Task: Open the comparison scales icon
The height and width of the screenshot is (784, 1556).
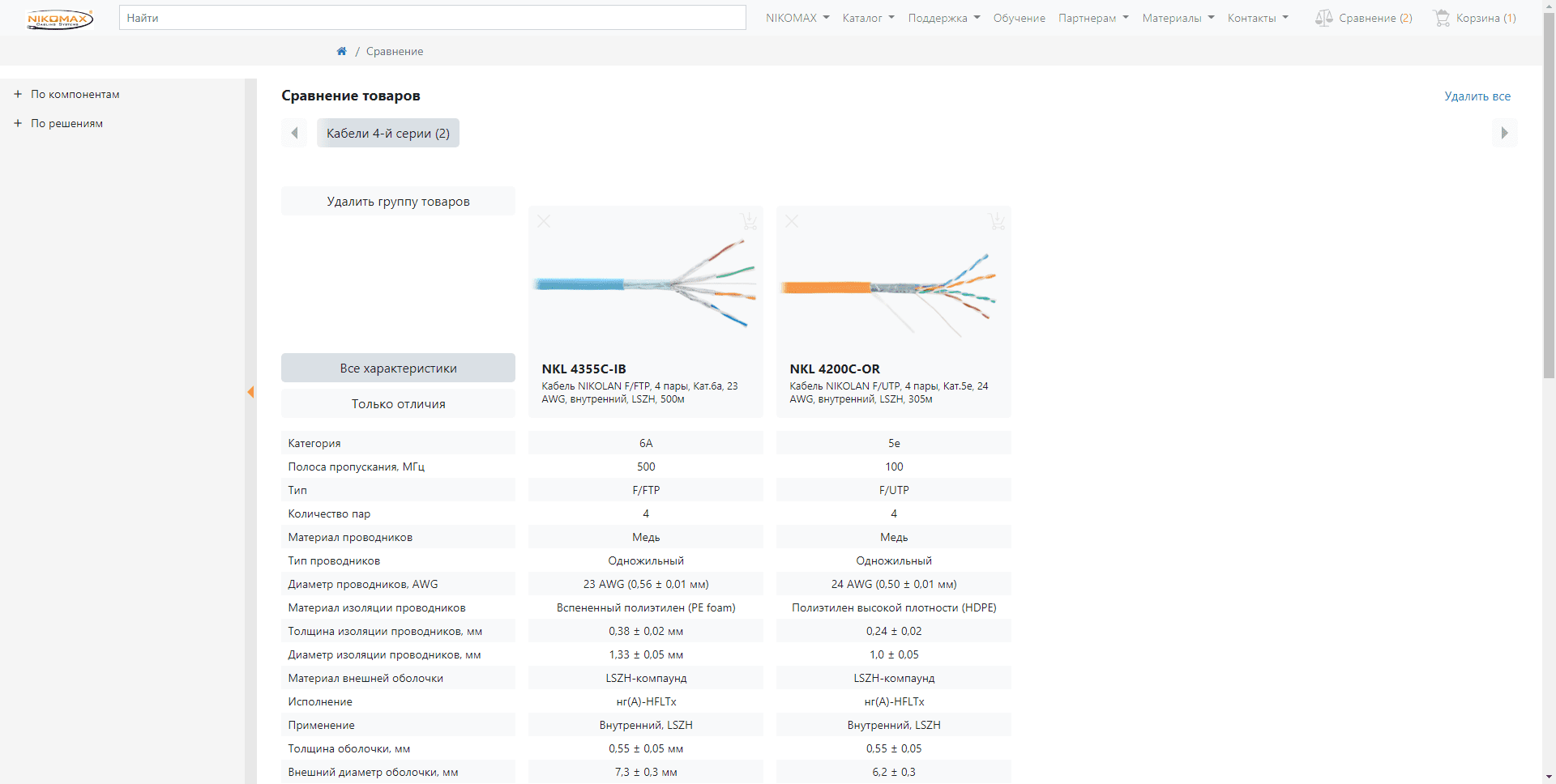Action: point(1323,18)
